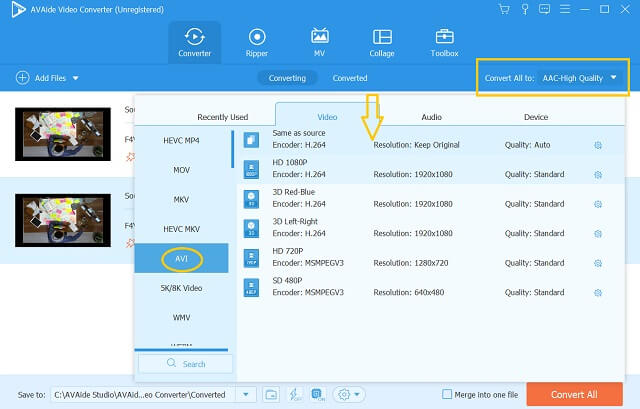Click the Same as source format icon
640x409 pixels.
251,140
